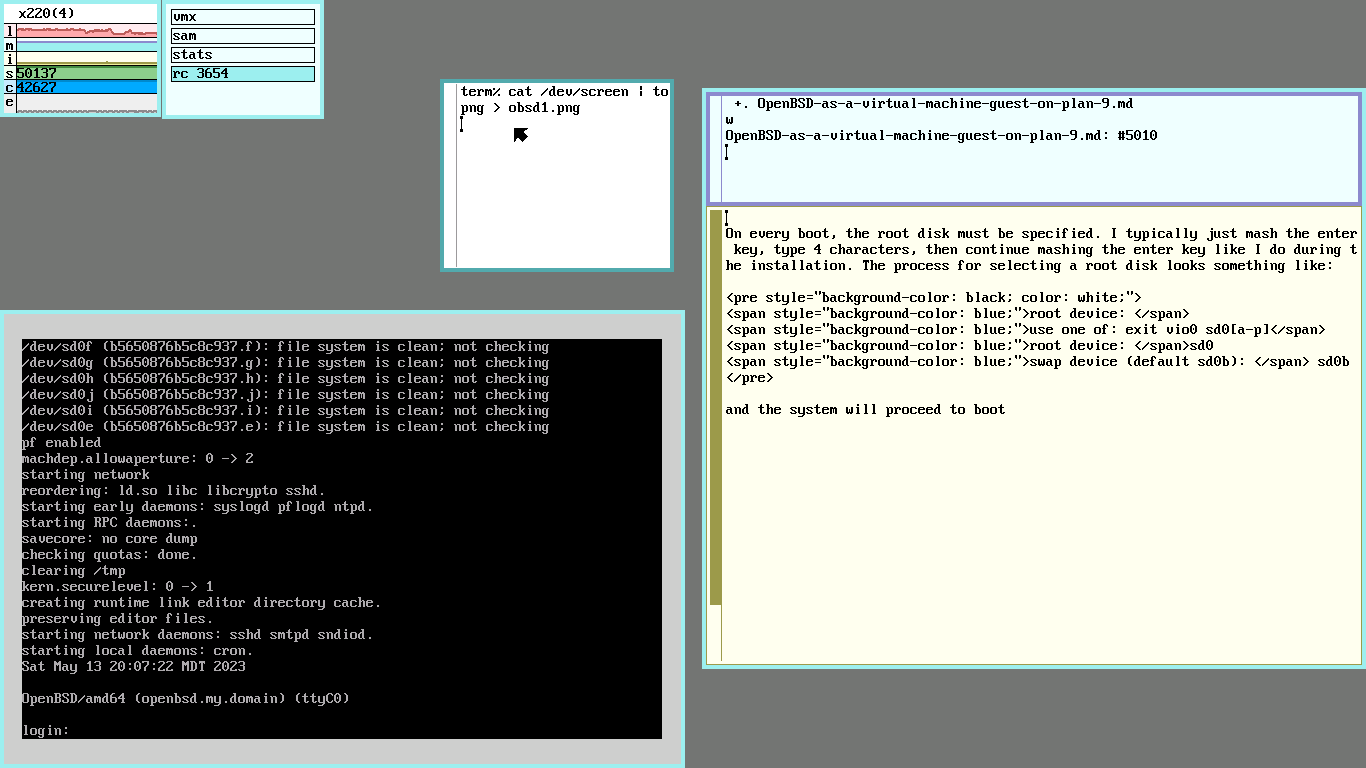Image resolution: width=1366 pixels, height=768 pixels.
Task: Click the sam command window's left scrollbar
Action: coord(716,149)
